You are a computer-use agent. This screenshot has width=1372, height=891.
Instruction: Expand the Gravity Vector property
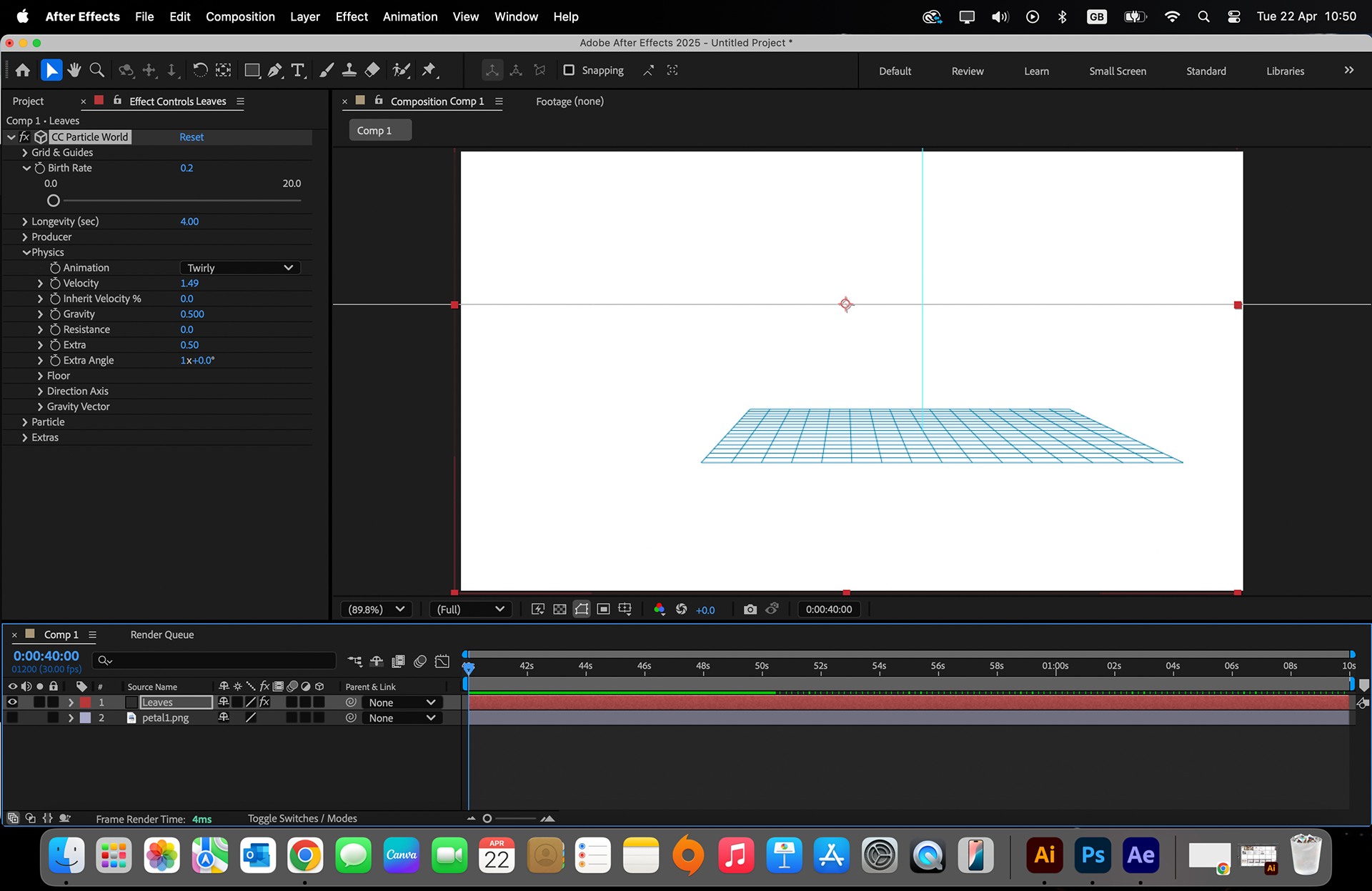click(x=40, y=407)
